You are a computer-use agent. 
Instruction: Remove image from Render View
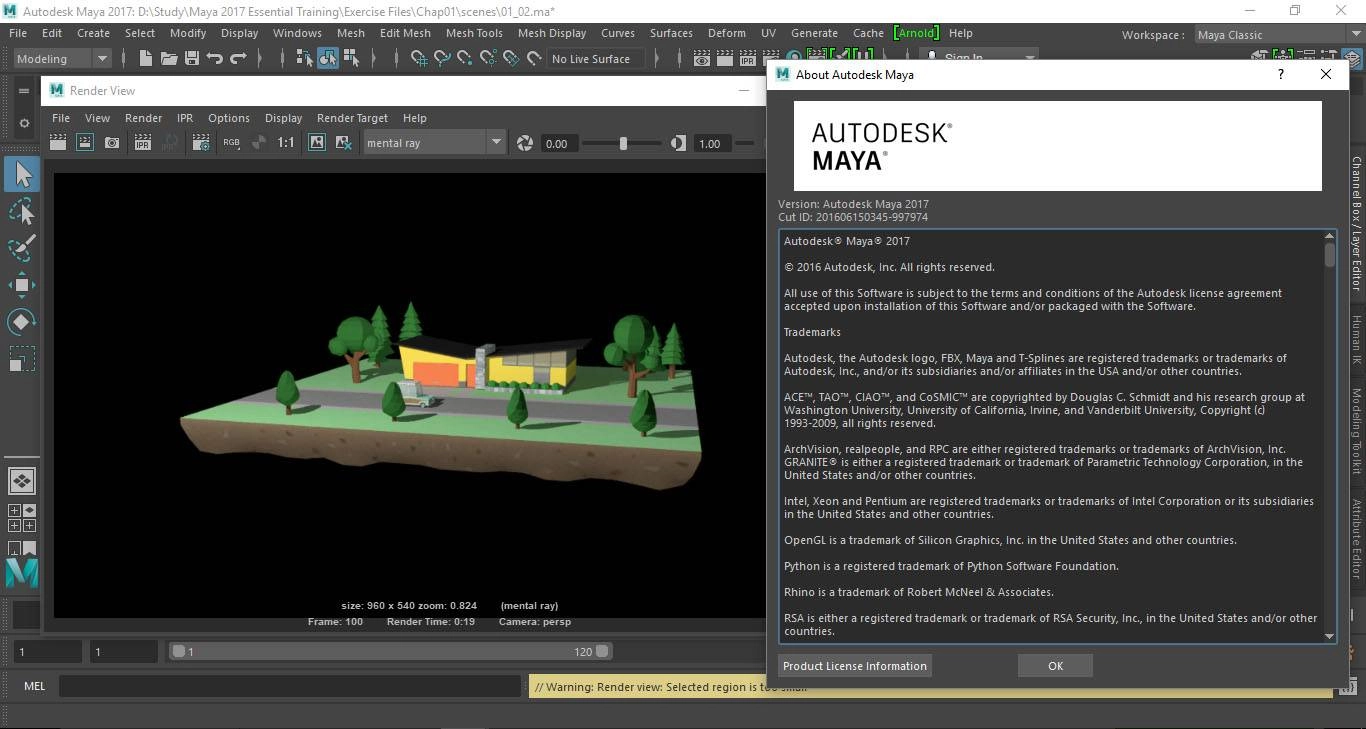(343, 143)
